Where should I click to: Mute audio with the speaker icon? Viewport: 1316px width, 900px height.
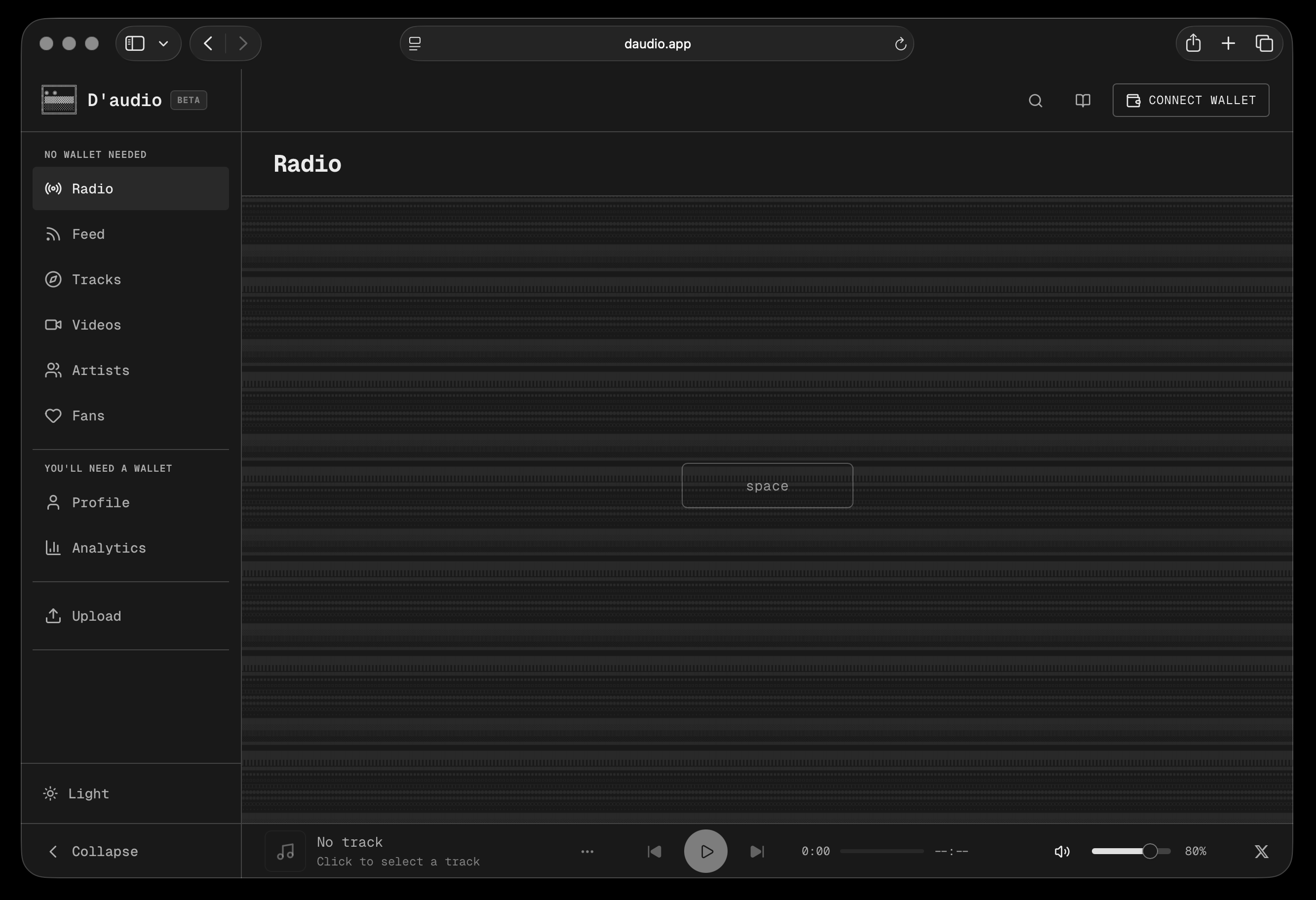pos(1062,851)
